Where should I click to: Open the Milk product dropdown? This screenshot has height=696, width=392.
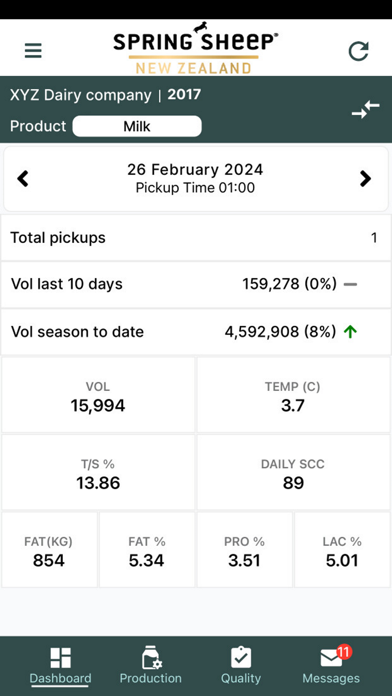(137, 127)
